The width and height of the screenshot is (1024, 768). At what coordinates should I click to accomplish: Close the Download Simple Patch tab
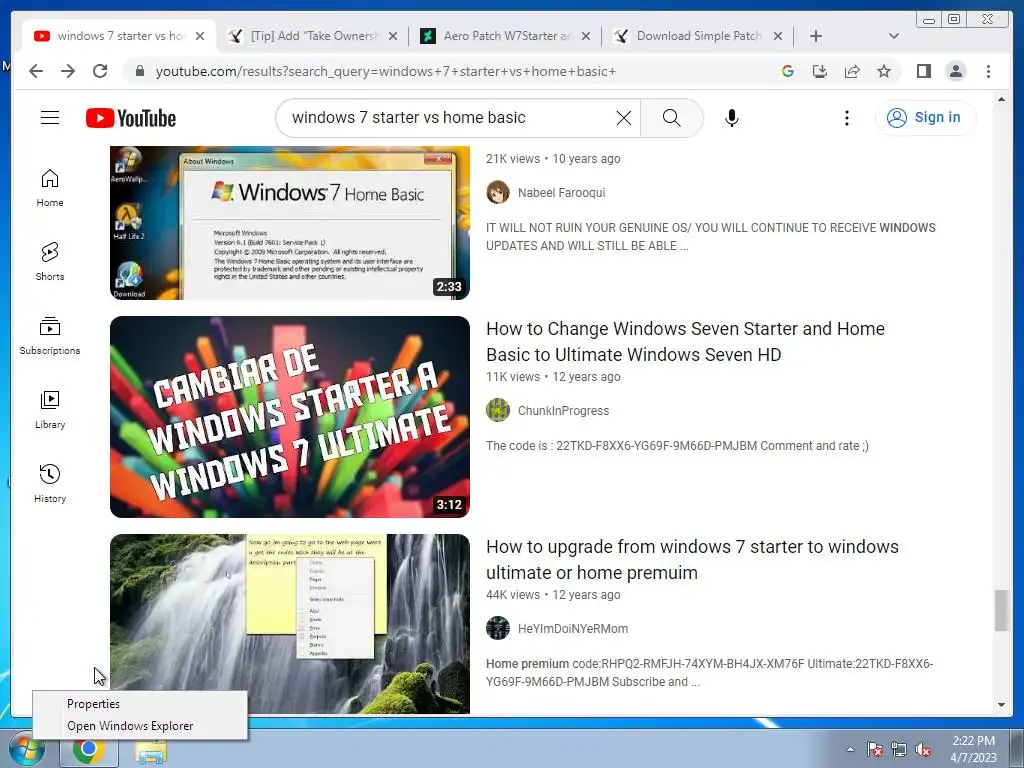[x=778, y=36]
